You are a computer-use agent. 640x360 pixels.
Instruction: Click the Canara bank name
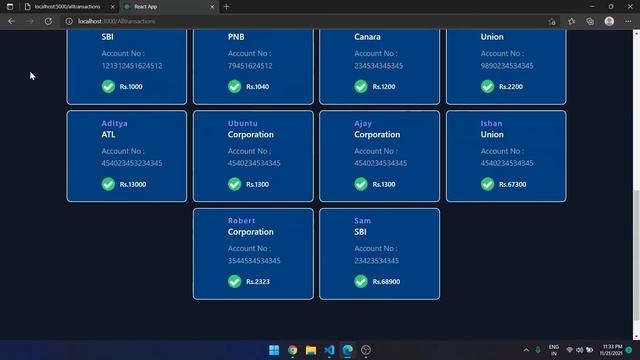click(367, 37)
